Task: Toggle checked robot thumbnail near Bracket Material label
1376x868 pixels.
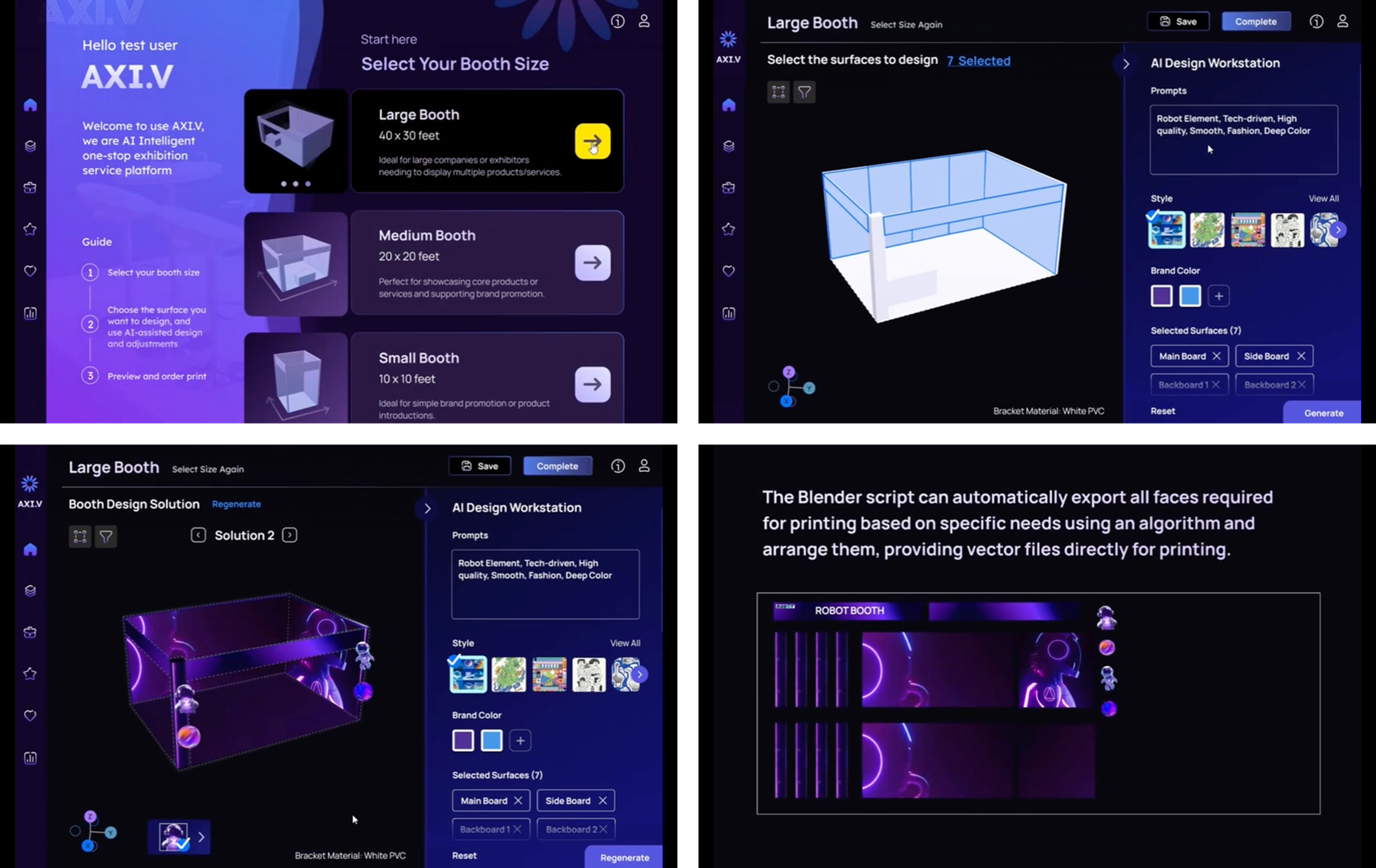Action: [x=173, y=837]
